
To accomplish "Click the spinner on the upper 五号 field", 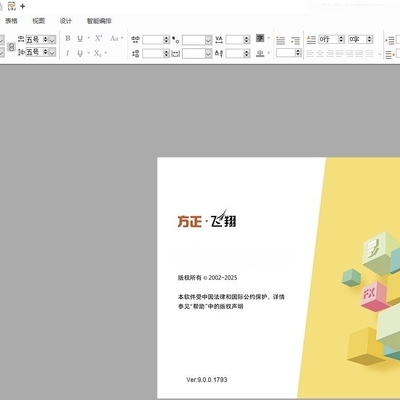I will click(x=46, y=40).
